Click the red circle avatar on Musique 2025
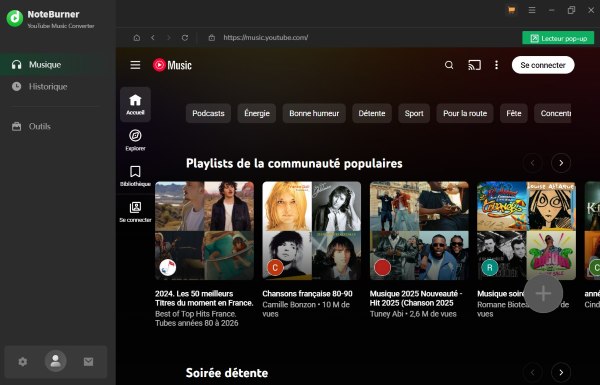This screenshot has width=600, height=385. [x=382, y=267]
